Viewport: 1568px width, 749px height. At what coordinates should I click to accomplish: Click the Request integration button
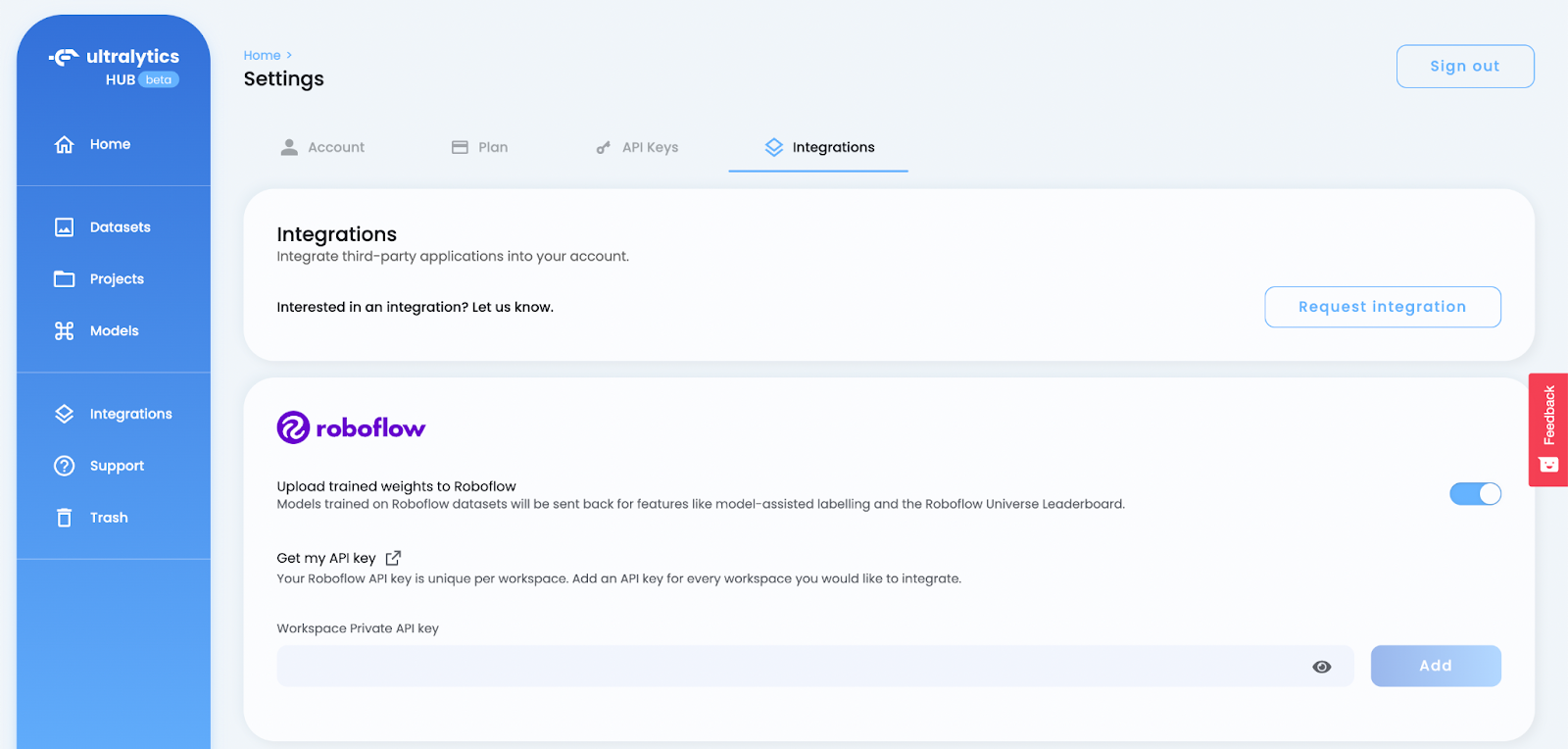tap(1383, 307)
